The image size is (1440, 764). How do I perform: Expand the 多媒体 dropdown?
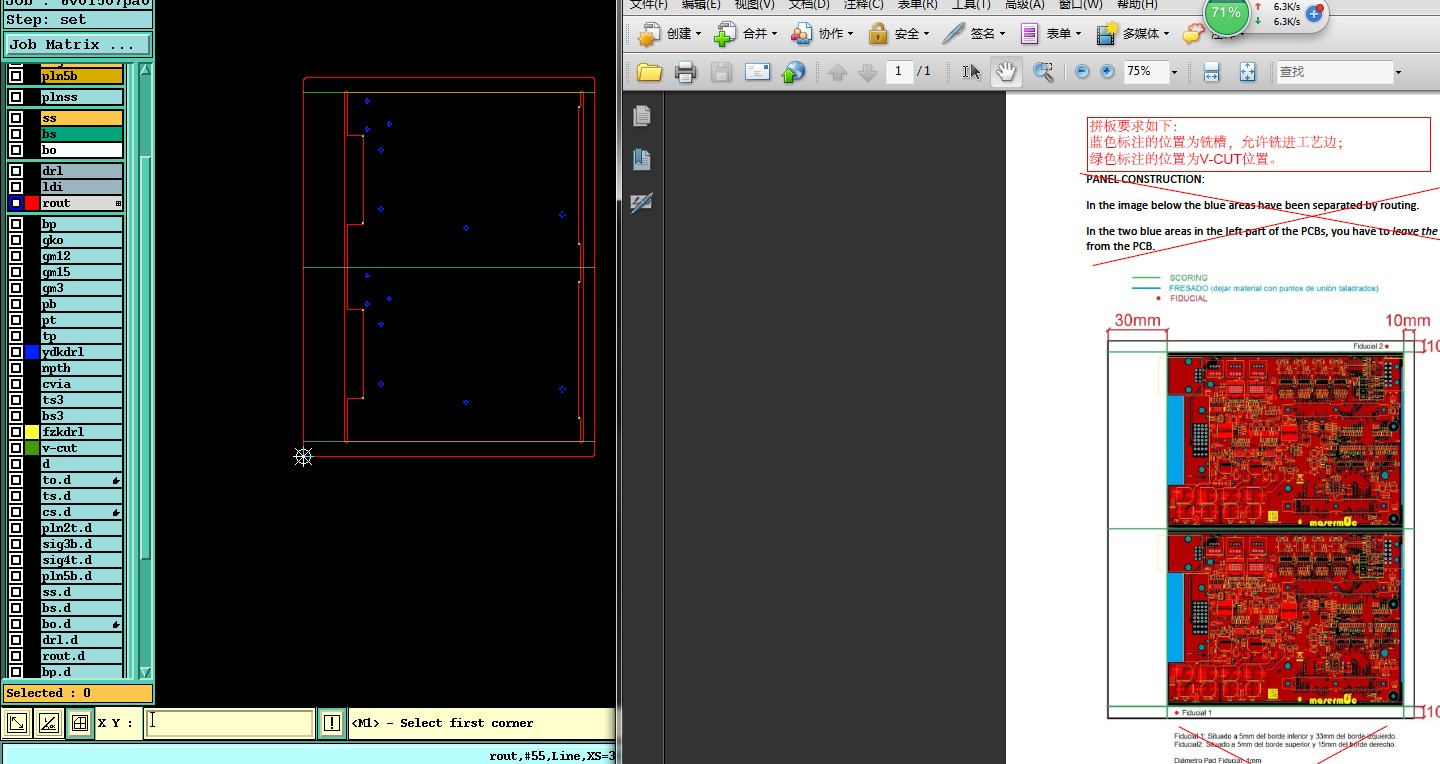(1166, 34)
